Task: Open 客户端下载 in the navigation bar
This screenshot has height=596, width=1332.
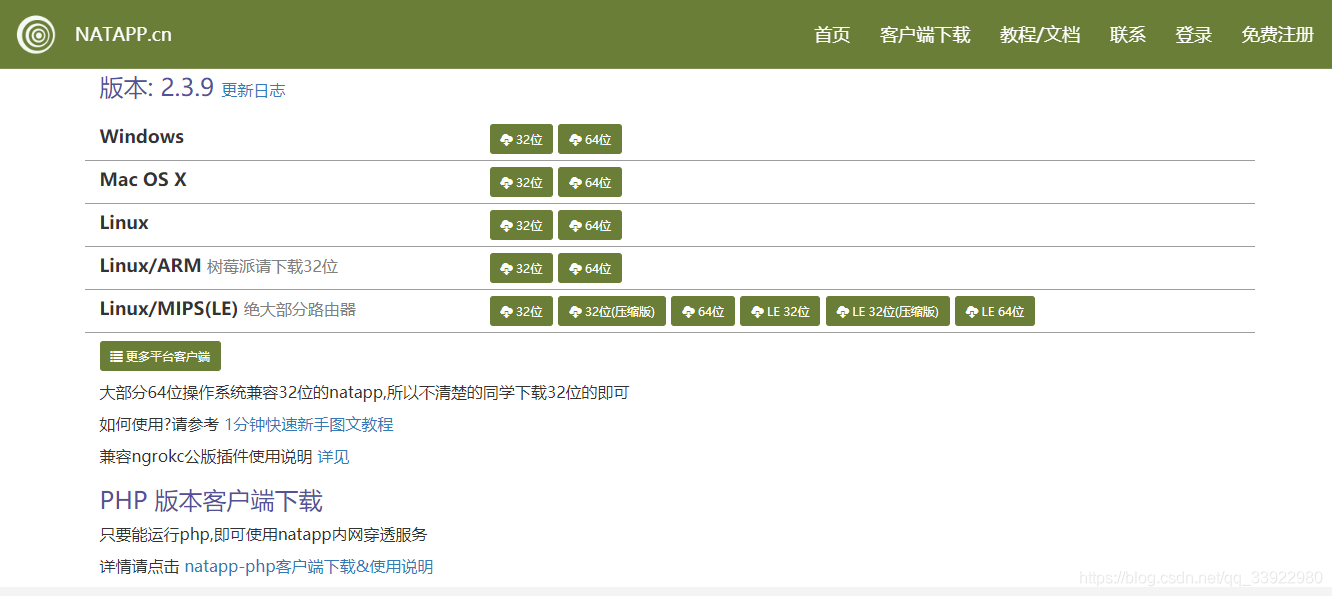Action: pyautogui.click(x=925, y=35)
